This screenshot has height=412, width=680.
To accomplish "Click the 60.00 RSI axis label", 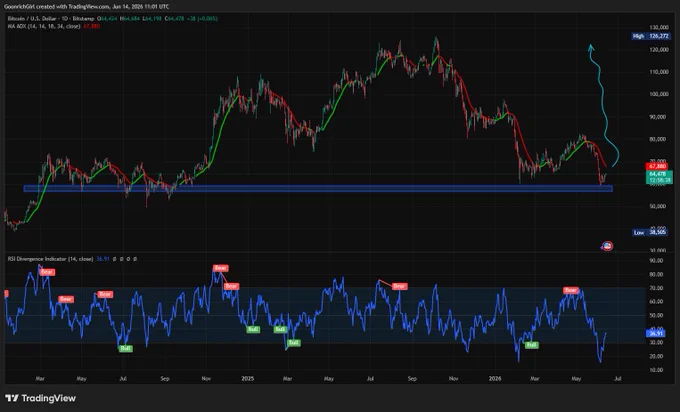I will (x=656, y=301).
